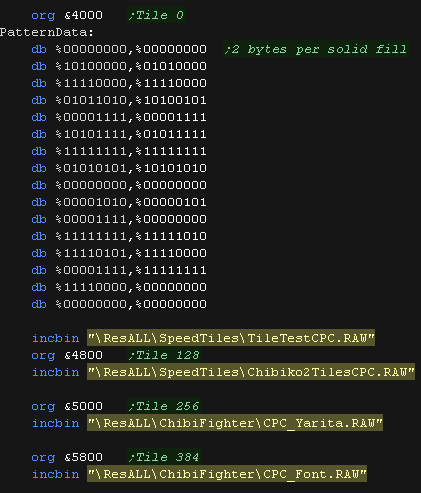Click the CPC_Font.RAW file path string

tap(227, 474)
